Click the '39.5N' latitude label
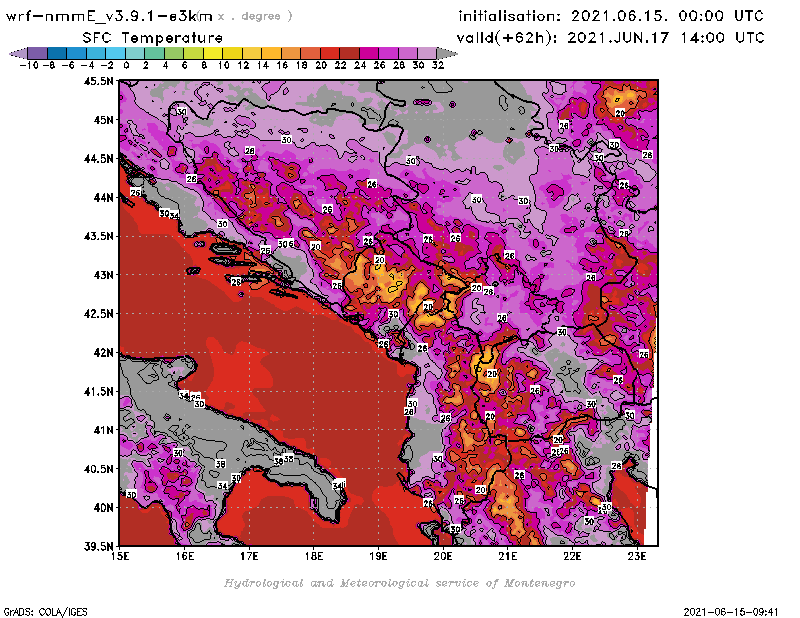Image resolution: width=800 pixels, height=618 pixels. 99,547
